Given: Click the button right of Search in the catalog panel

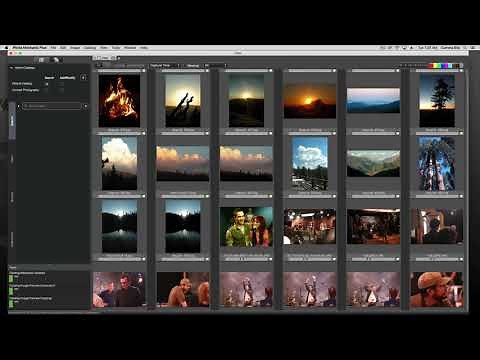Looking at the screenshot, I should pyautogui.click(x=67, y=78).
